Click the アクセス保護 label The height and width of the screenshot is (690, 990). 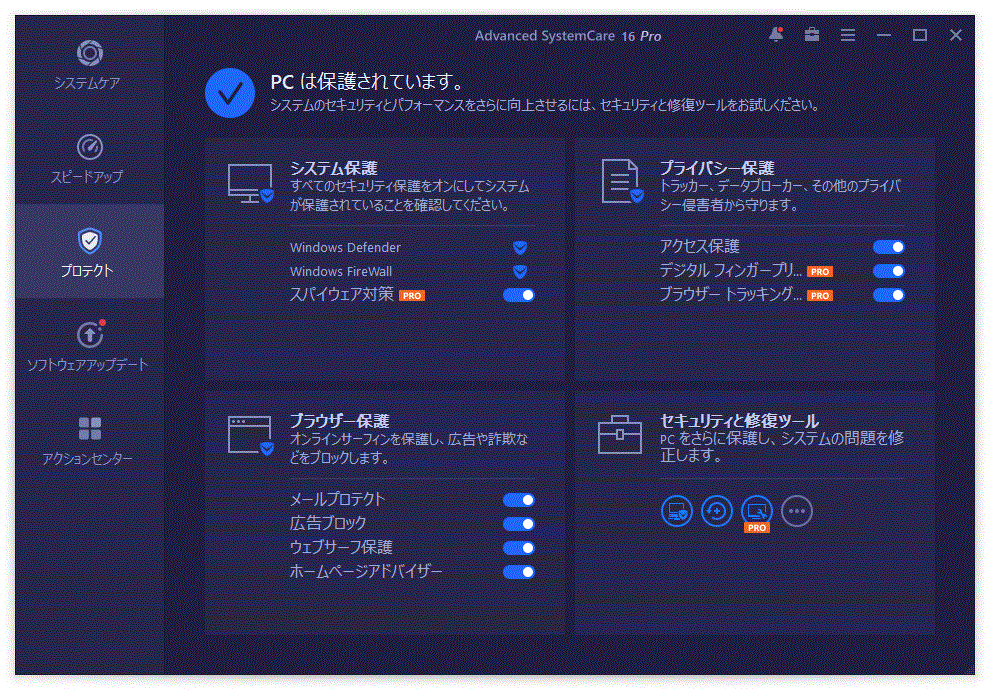click(700, 246)
